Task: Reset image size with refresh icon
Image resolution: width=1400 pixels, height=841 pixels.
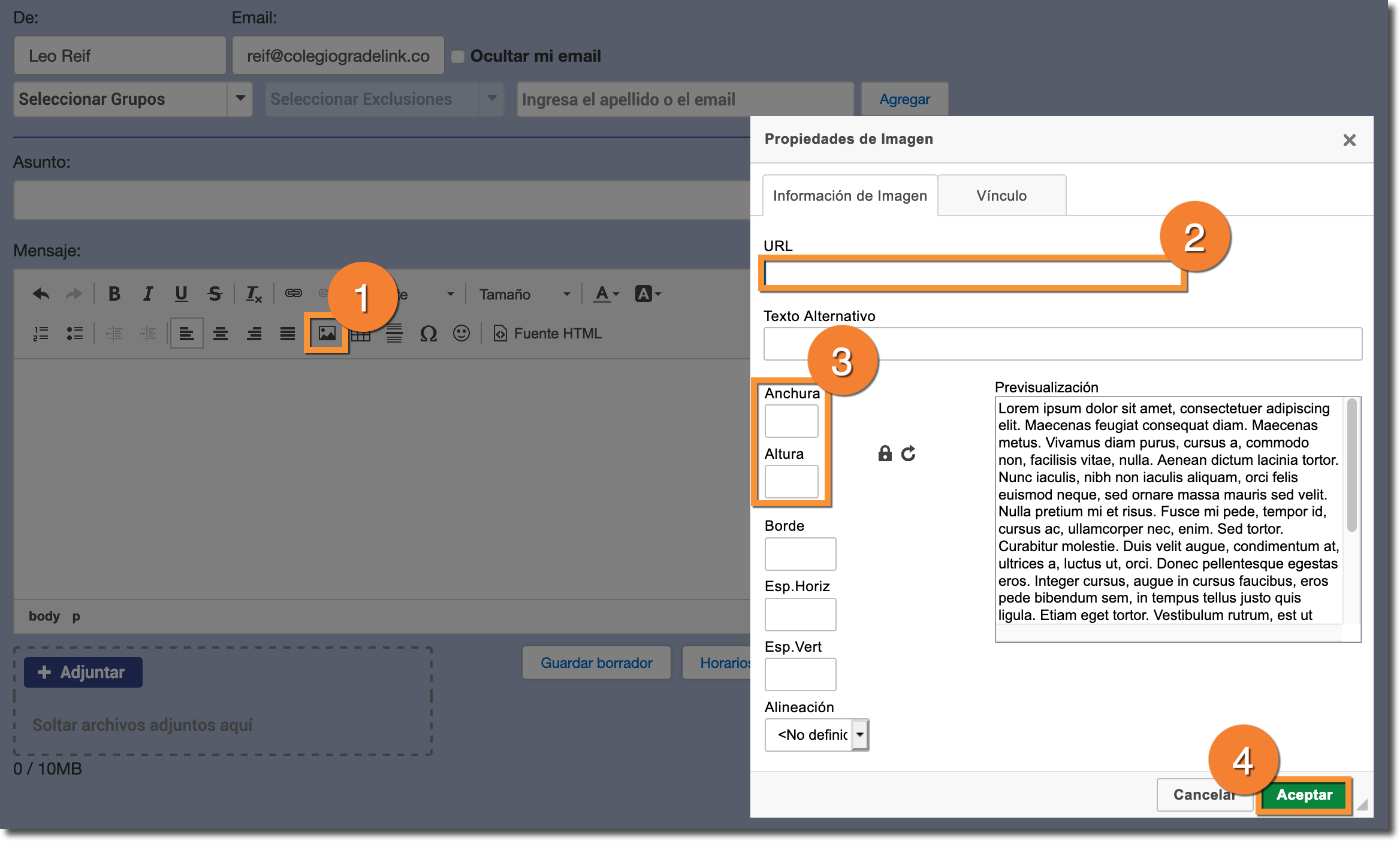Action: pos(909,453)
